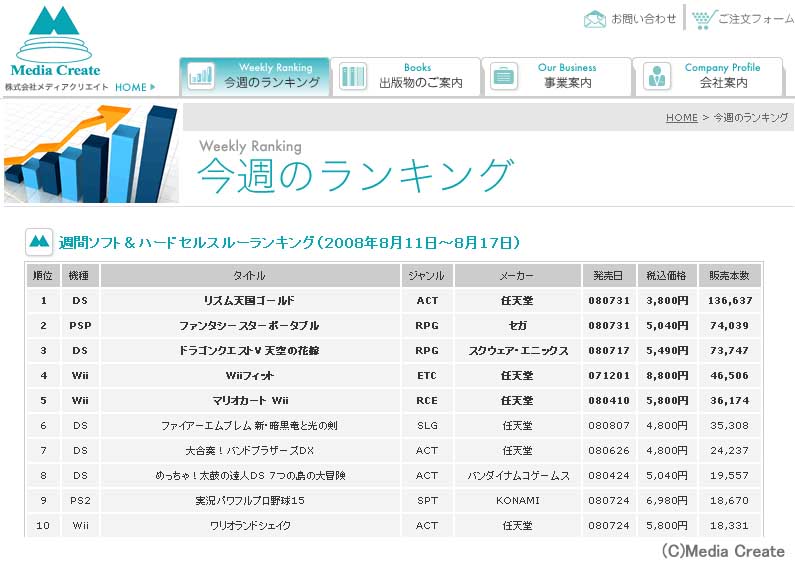Click 今週のランキング in the breadcrumb

pyautogui.click(x=751, y=118)
